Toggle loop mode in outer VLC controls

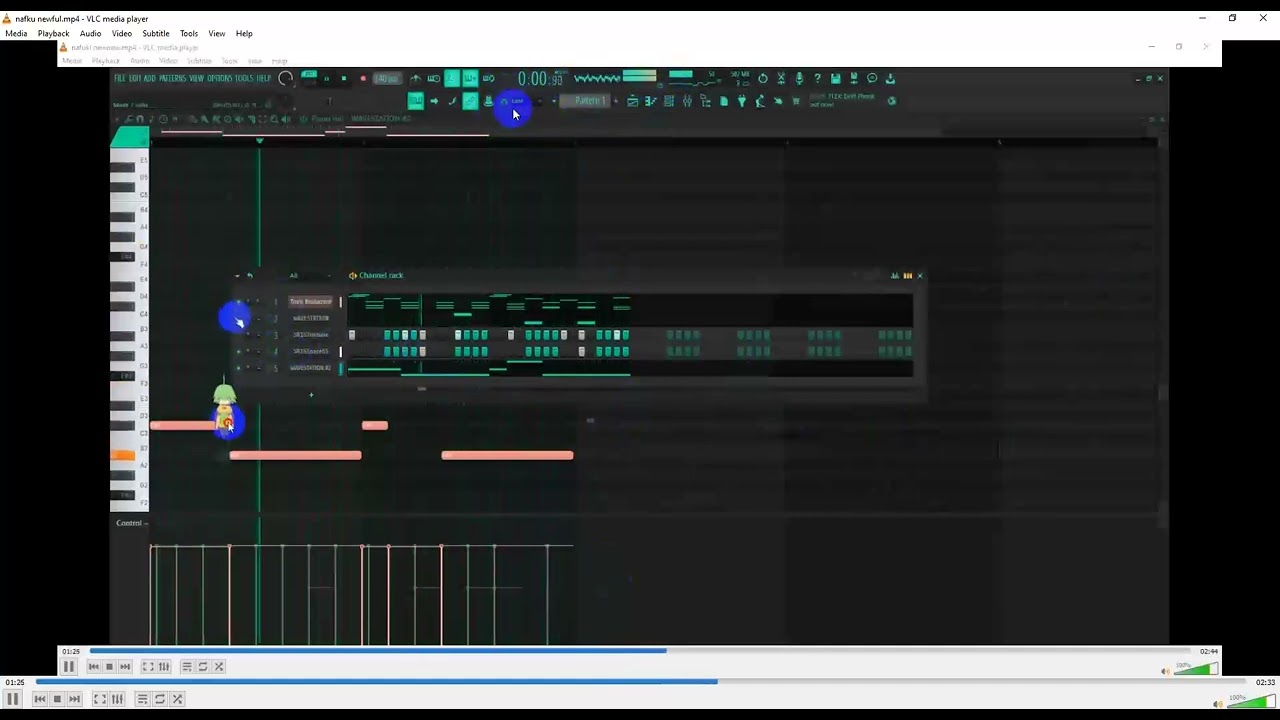point(159,699)
